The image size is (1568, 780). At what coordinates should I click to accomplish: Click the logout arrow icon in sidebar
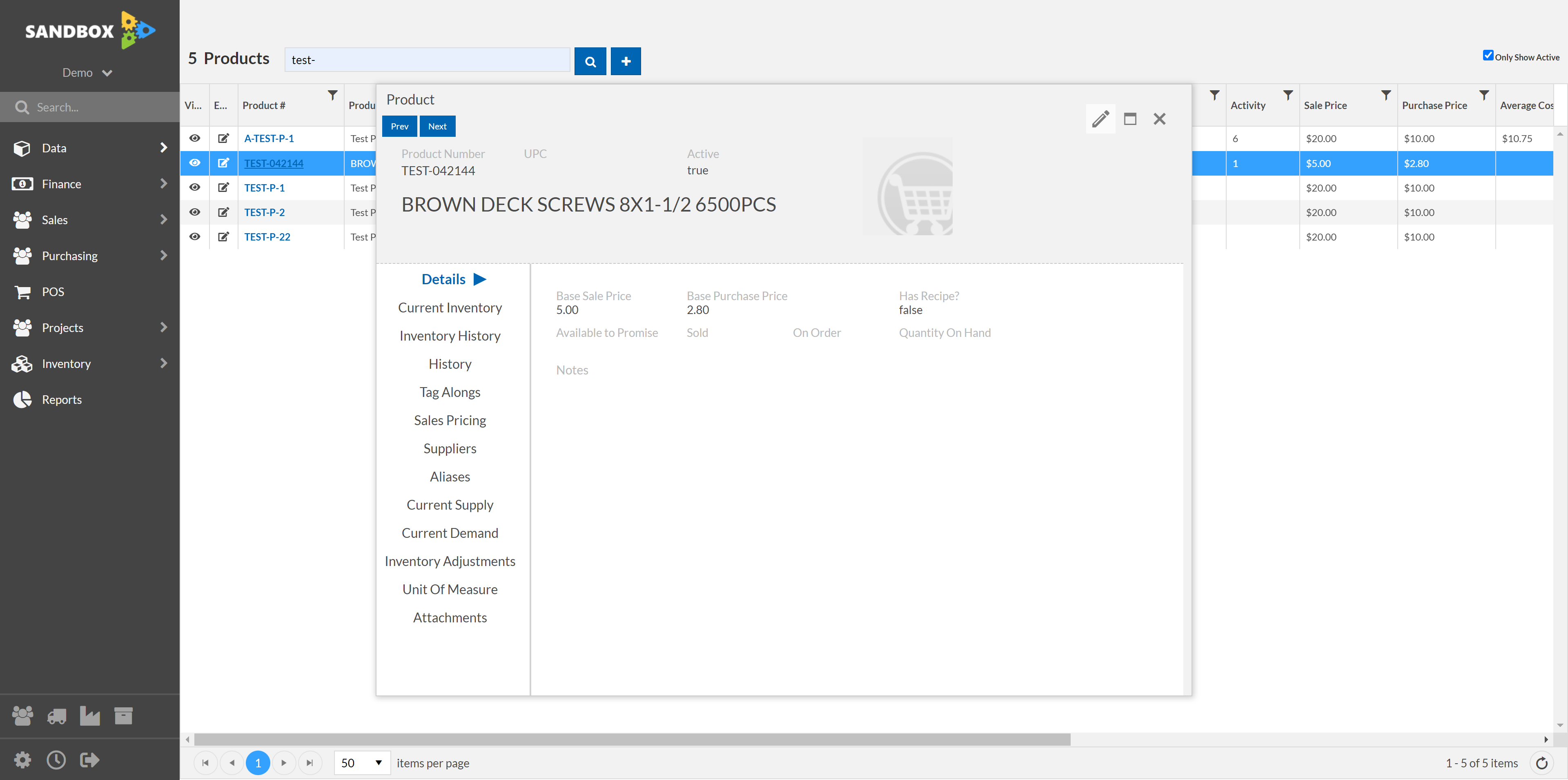[x=89, y=759]
